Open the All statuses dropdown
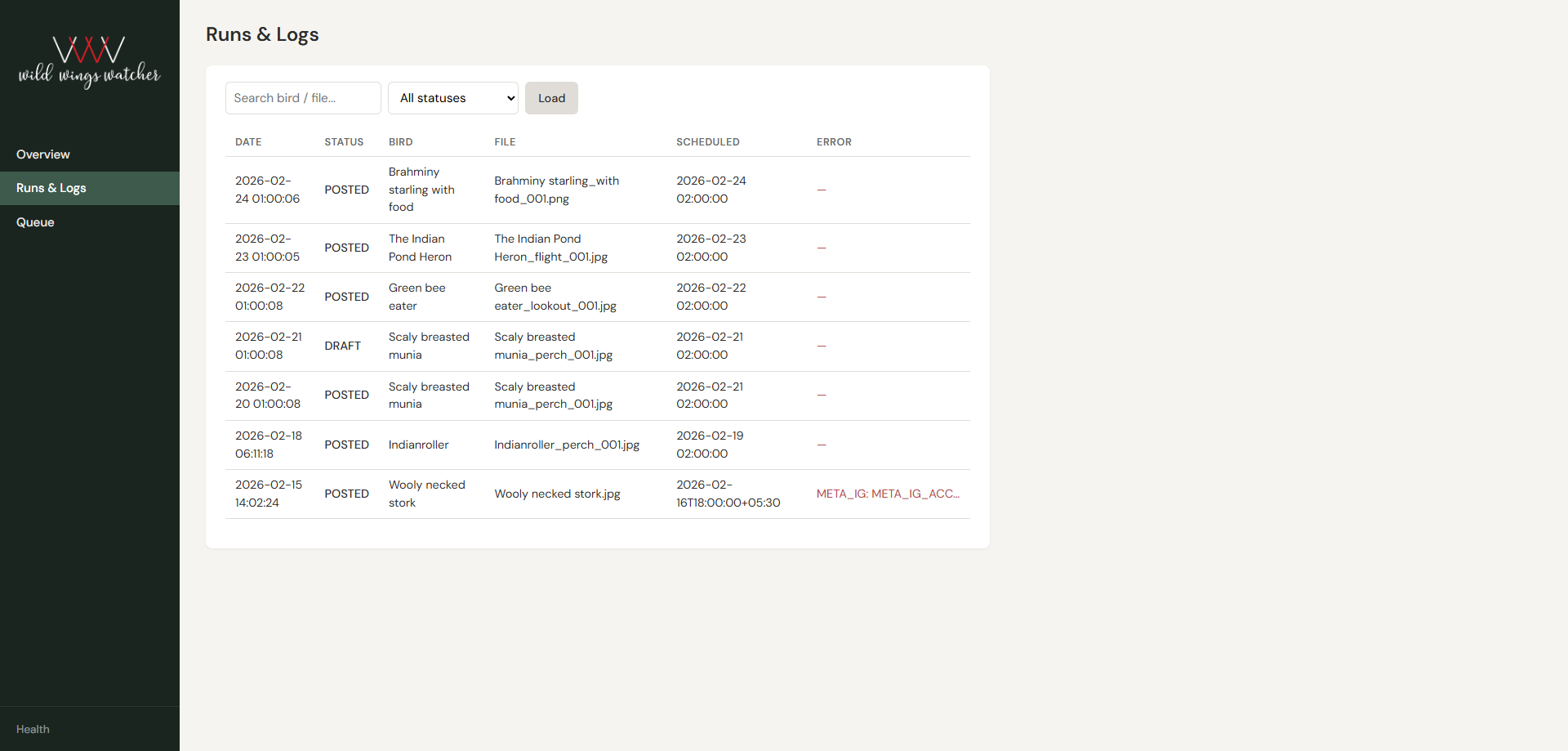 click(x=452, y=97)
